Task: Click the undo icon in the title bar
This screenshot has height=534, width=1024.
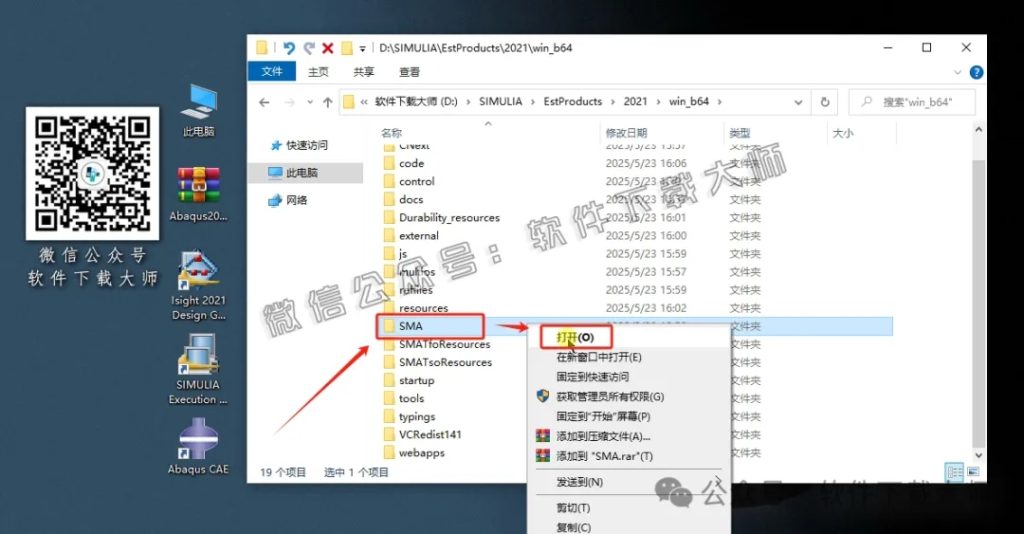Action: 289,48
